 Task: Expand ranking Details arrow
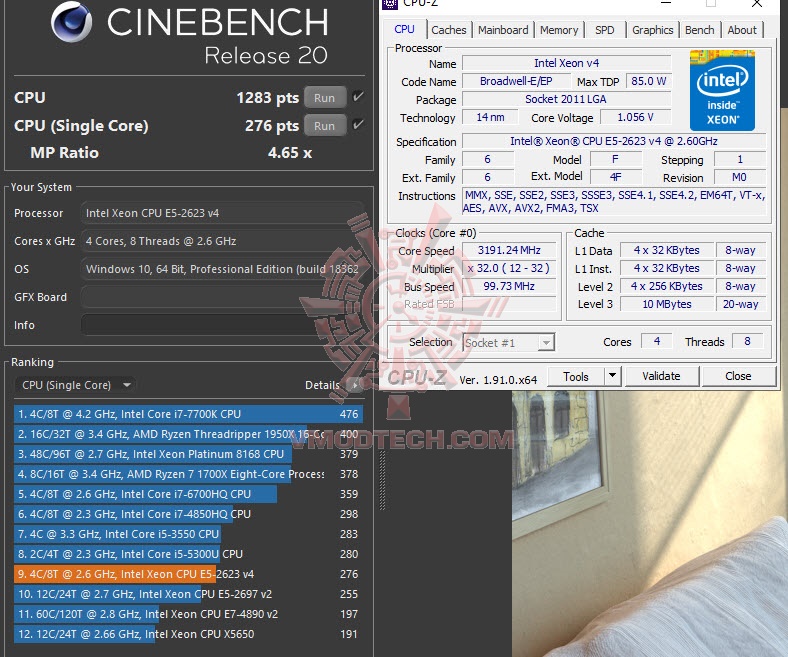click(355, 386)
